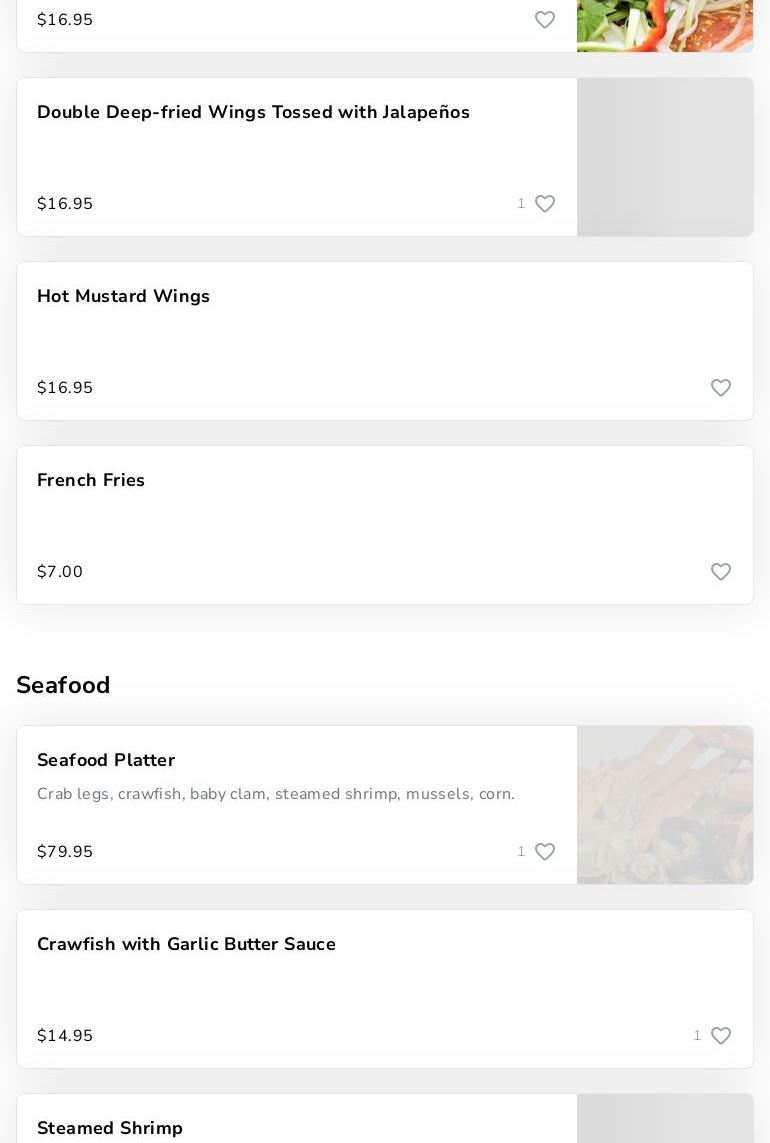Open Double Deep-fried Wings Tossed with Jalapeños

[253, 113]
